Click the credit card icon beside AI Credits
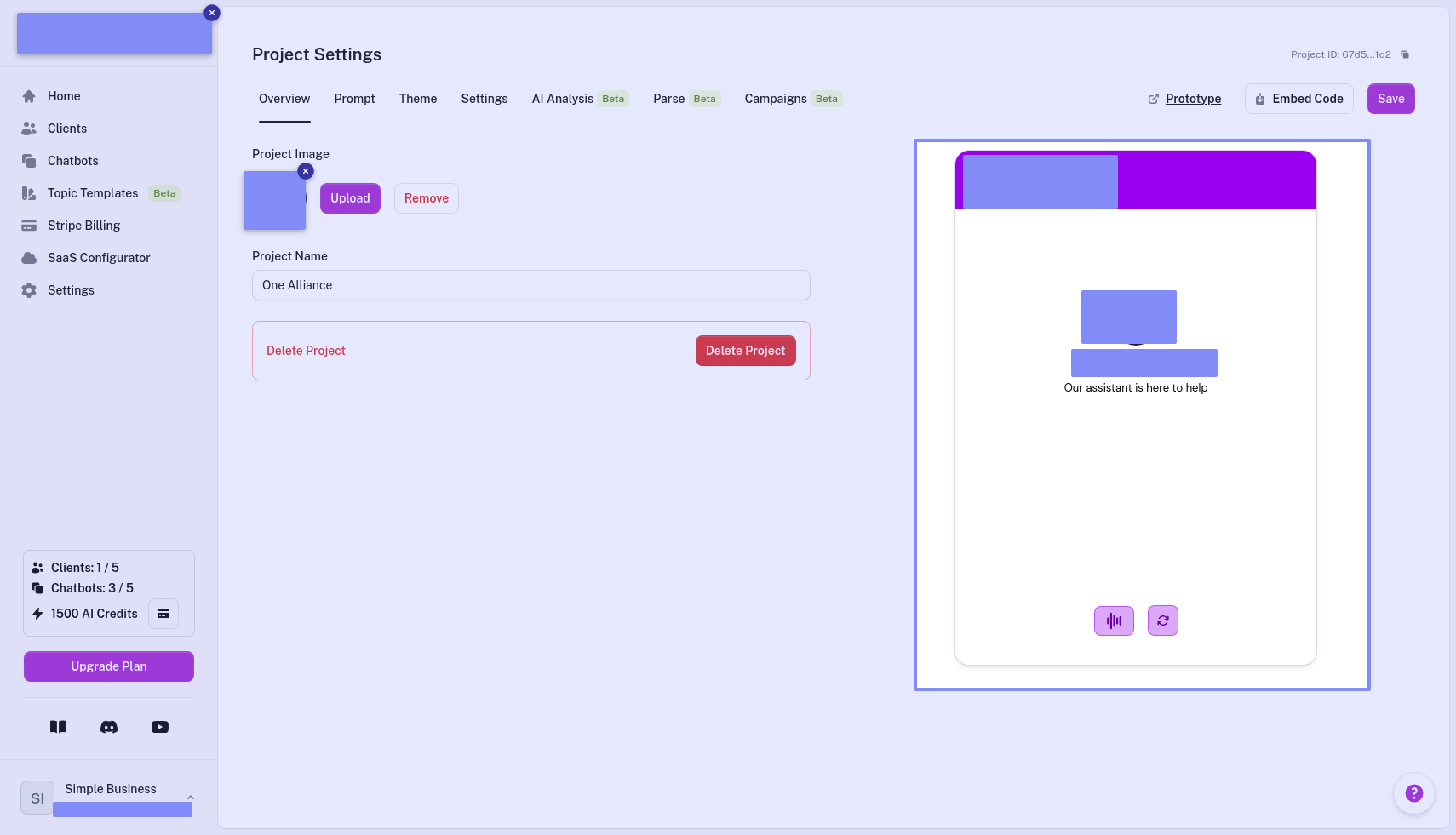The height and width of the screenshot is (835, 1456). pyautogui.click(x=163, y=614)
